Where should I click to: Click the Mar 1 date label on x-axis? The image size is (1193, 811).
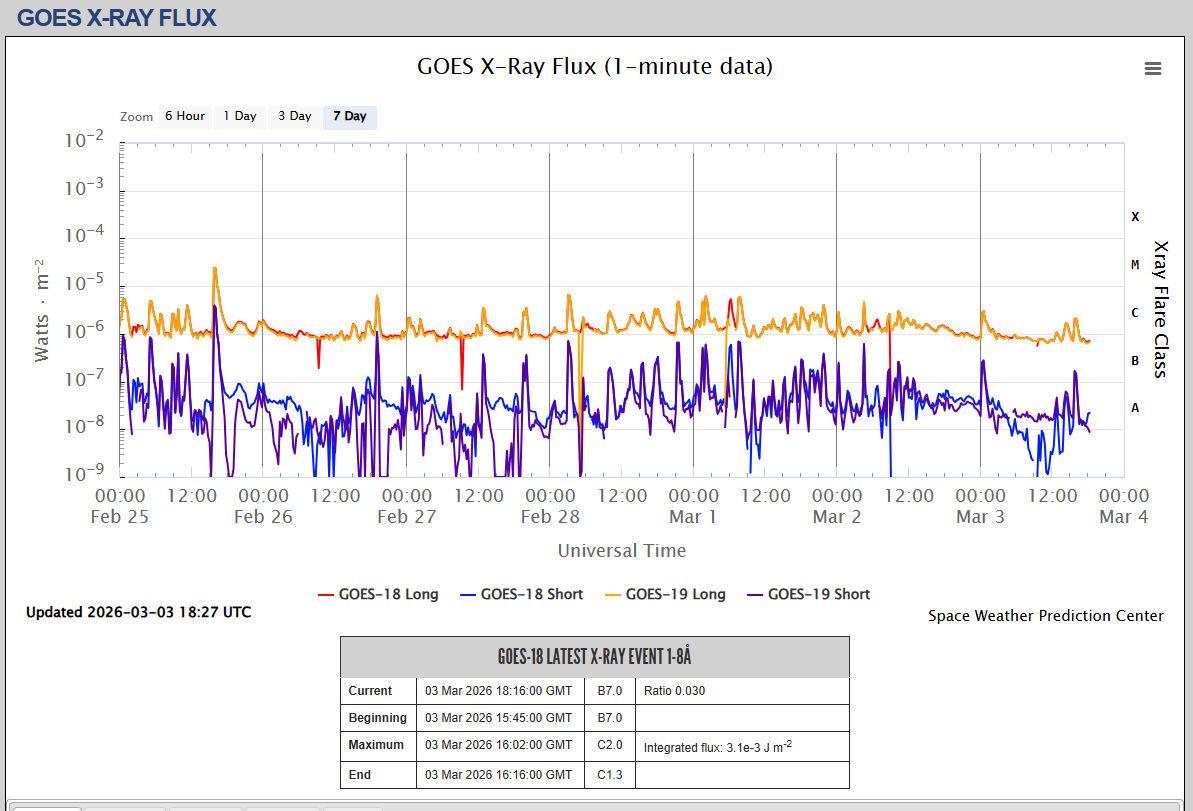tap(693, 517)
